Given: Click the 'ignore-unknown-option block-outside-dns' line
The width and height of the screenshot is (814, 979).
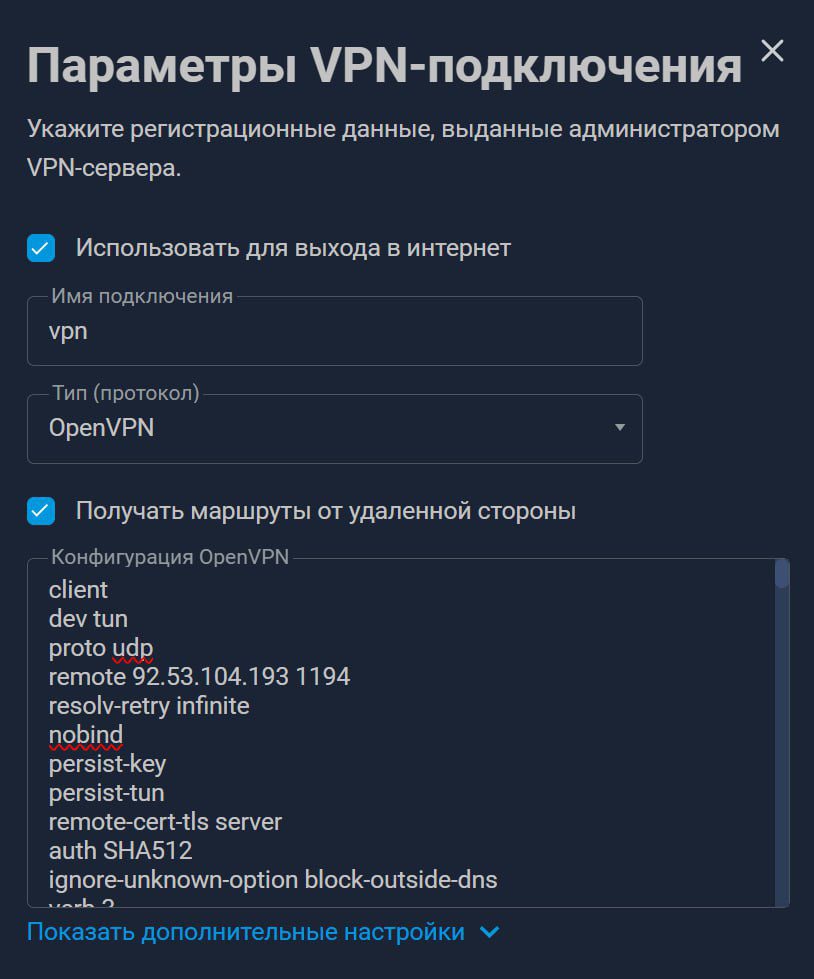Looking at the screenshot, I should coord(273,880).
